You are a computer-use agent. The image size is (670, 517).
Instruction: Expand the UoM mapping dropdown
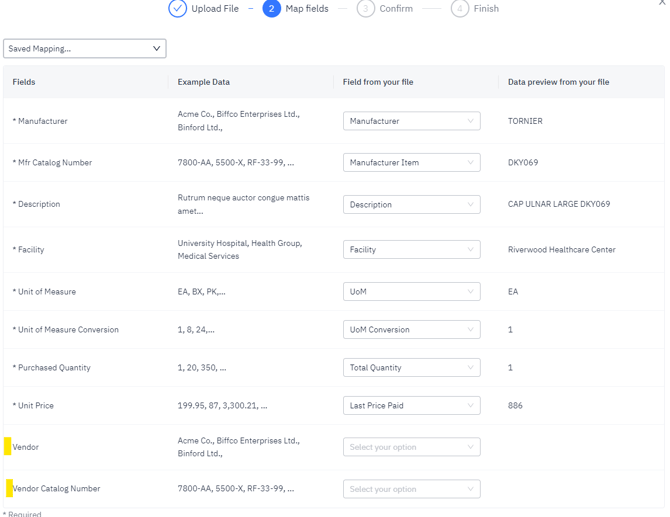411,292
